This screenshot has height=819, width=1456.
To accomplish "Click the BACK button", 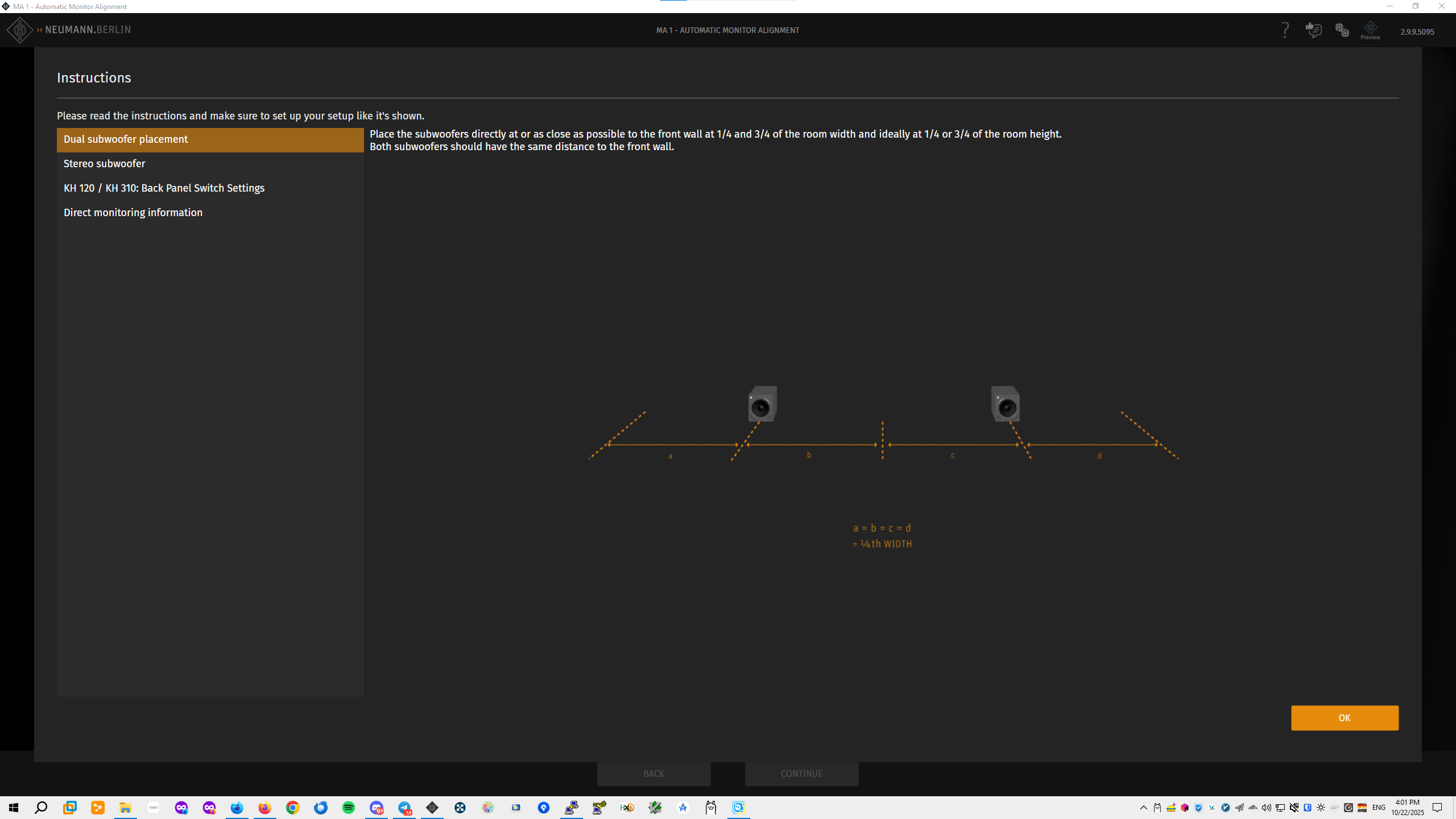I will click(653, 773).
